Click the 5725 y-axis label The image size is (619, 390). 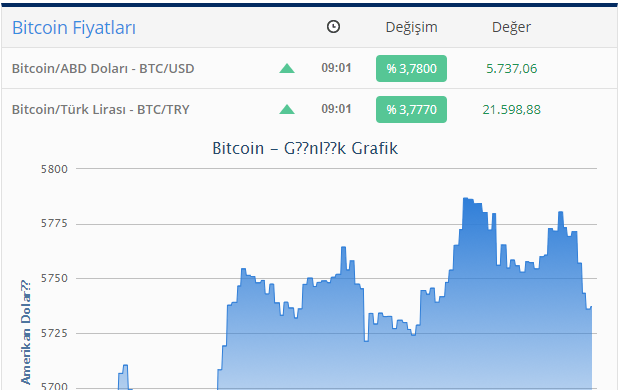(x=54, y=333)
